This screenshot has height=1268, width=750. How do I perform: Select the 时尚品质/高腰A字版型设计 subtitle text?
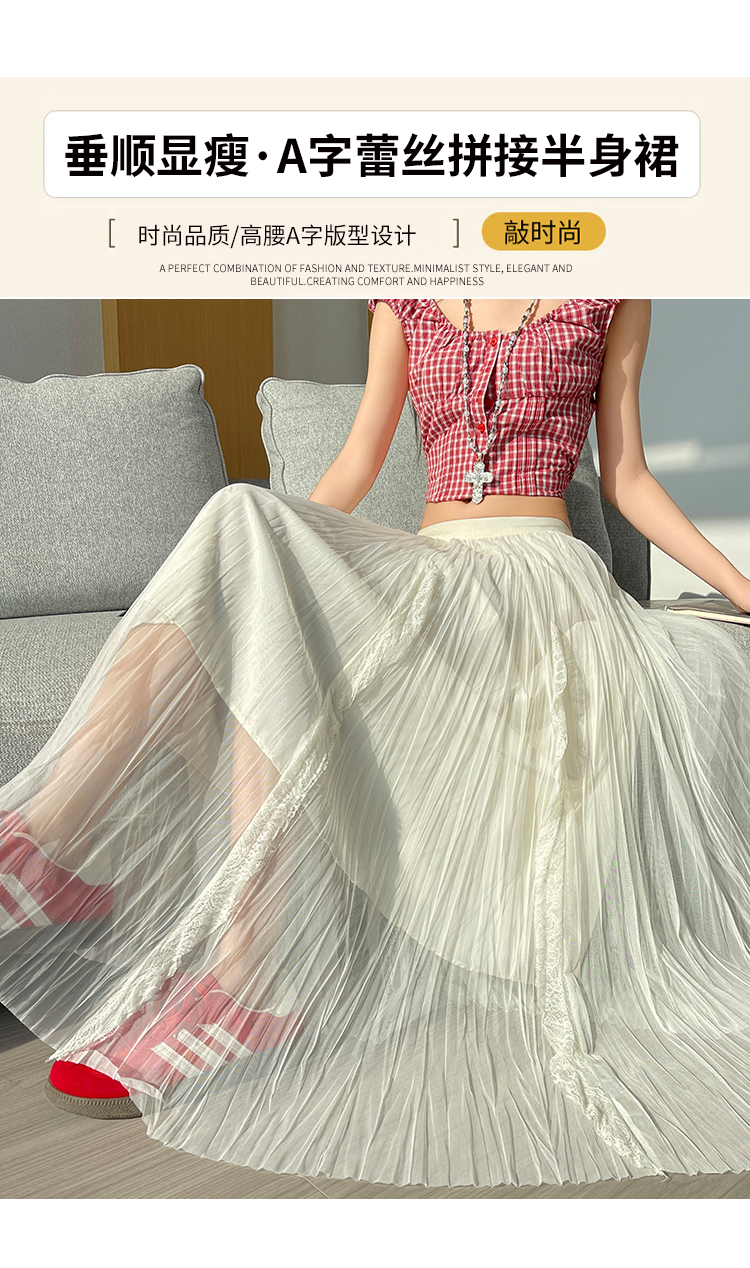click(276, 236)
